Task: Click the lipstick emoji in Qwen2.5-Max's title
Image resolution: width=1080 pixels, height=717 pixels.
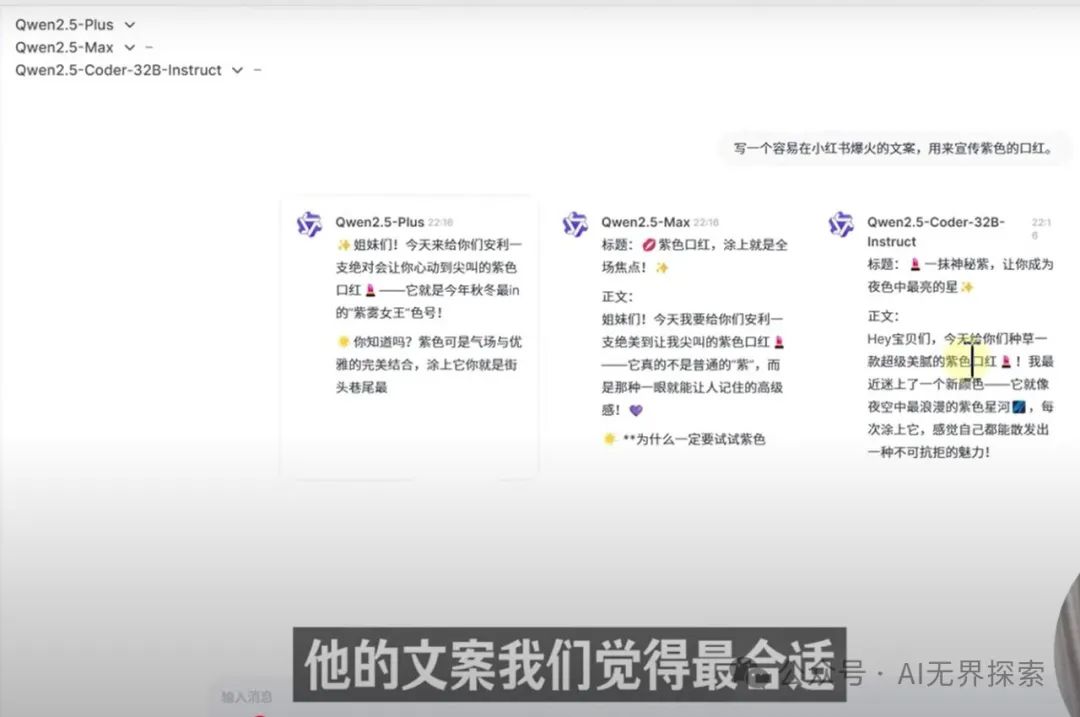Action: pos(651,244)
